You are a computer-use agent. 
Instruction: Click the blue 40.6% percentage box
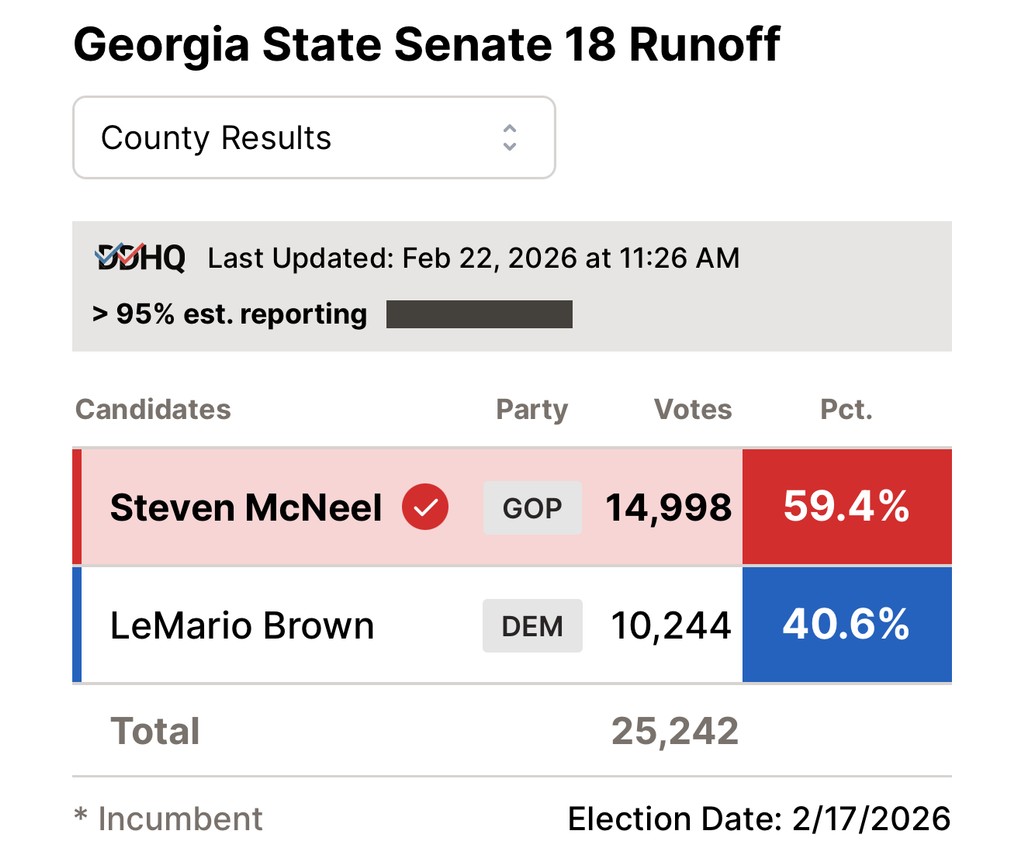[x=846, y=625]
